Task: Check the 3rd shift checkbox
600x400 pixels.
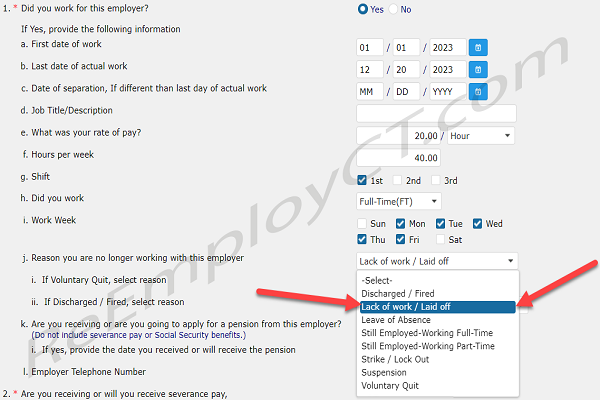Action: (435, 180)
